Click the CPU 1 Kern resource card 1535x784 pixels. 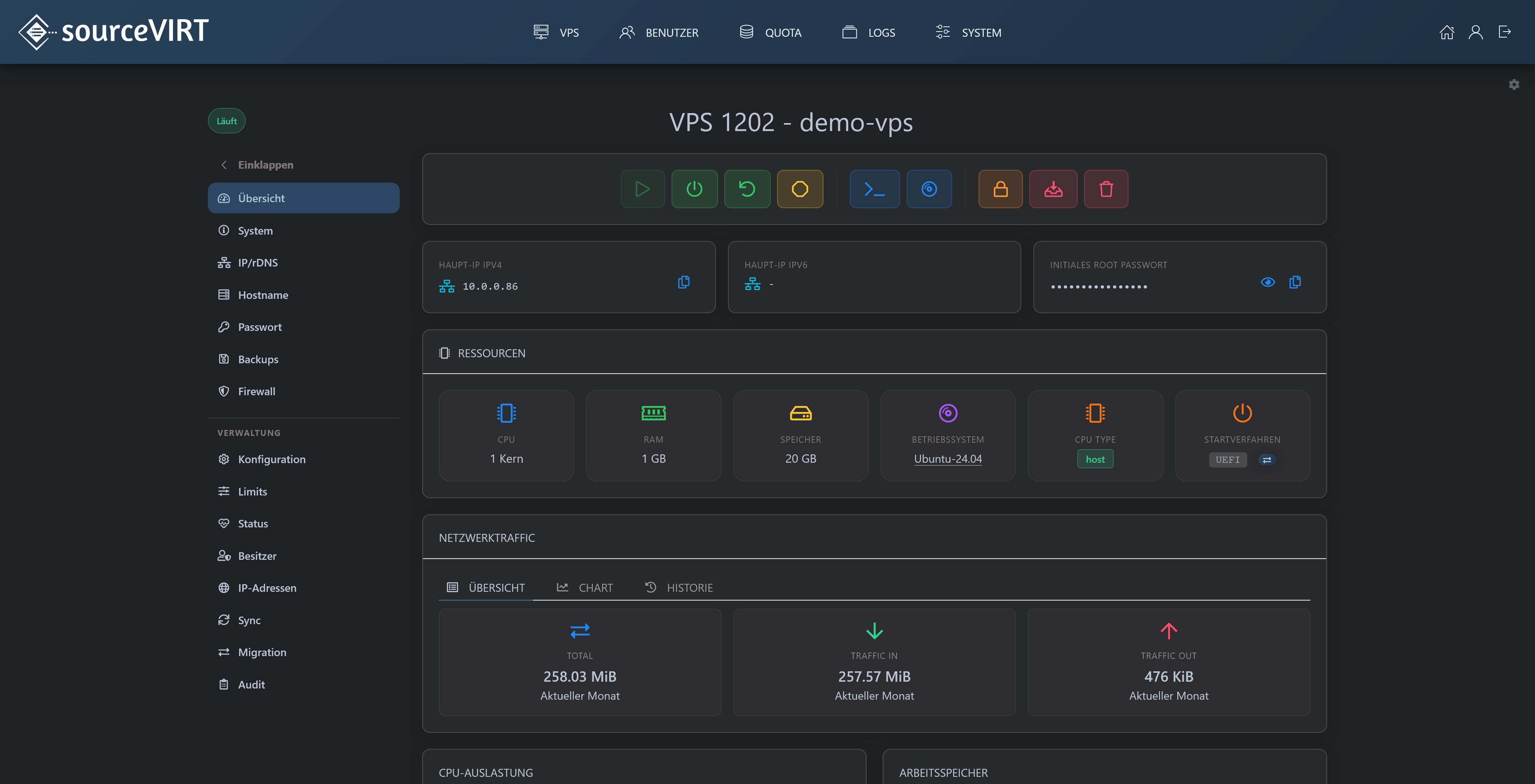pos(506,436)
